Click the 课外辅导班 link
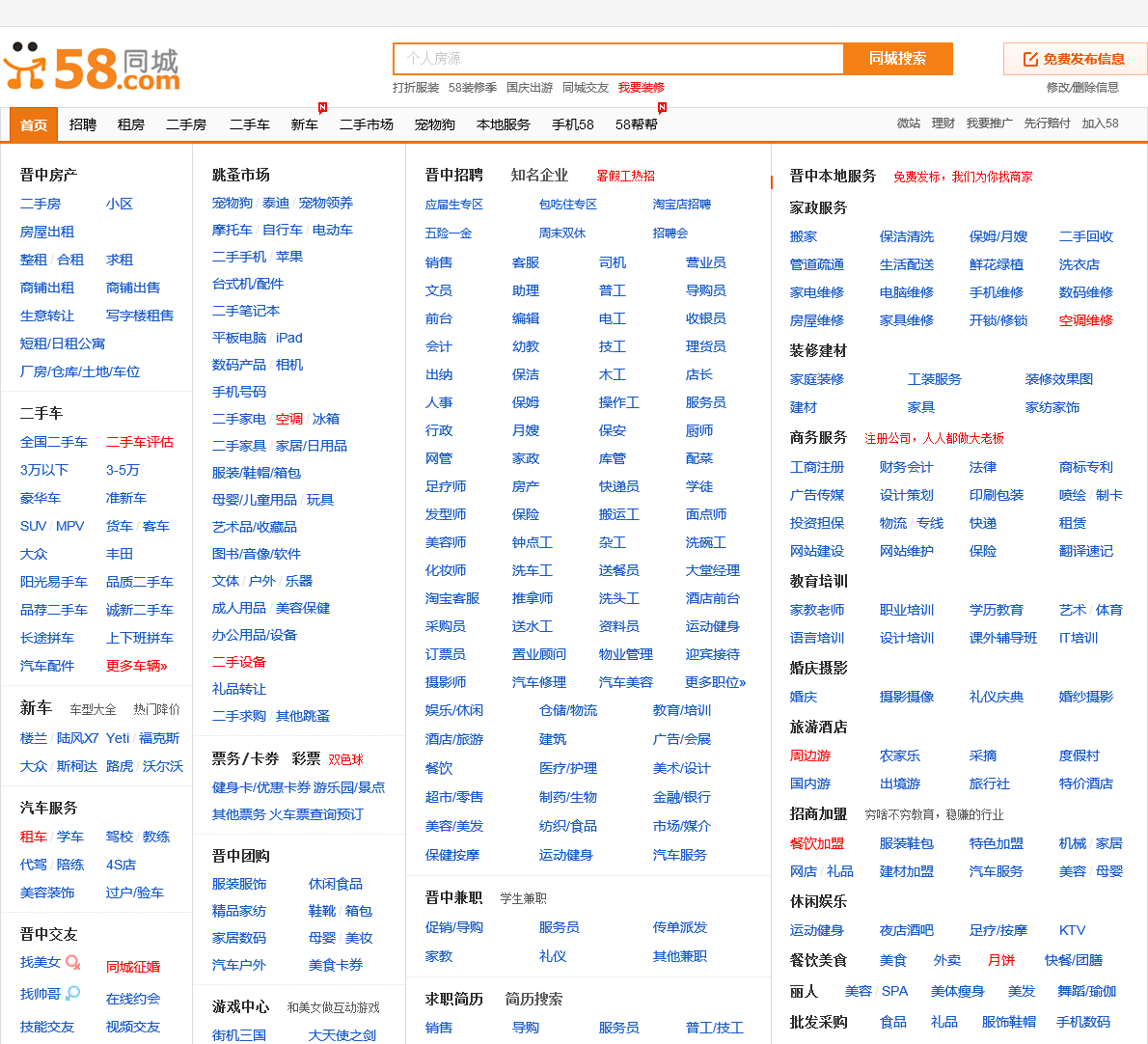This screenshot has width=1148, height=1044. [1003, 638]
